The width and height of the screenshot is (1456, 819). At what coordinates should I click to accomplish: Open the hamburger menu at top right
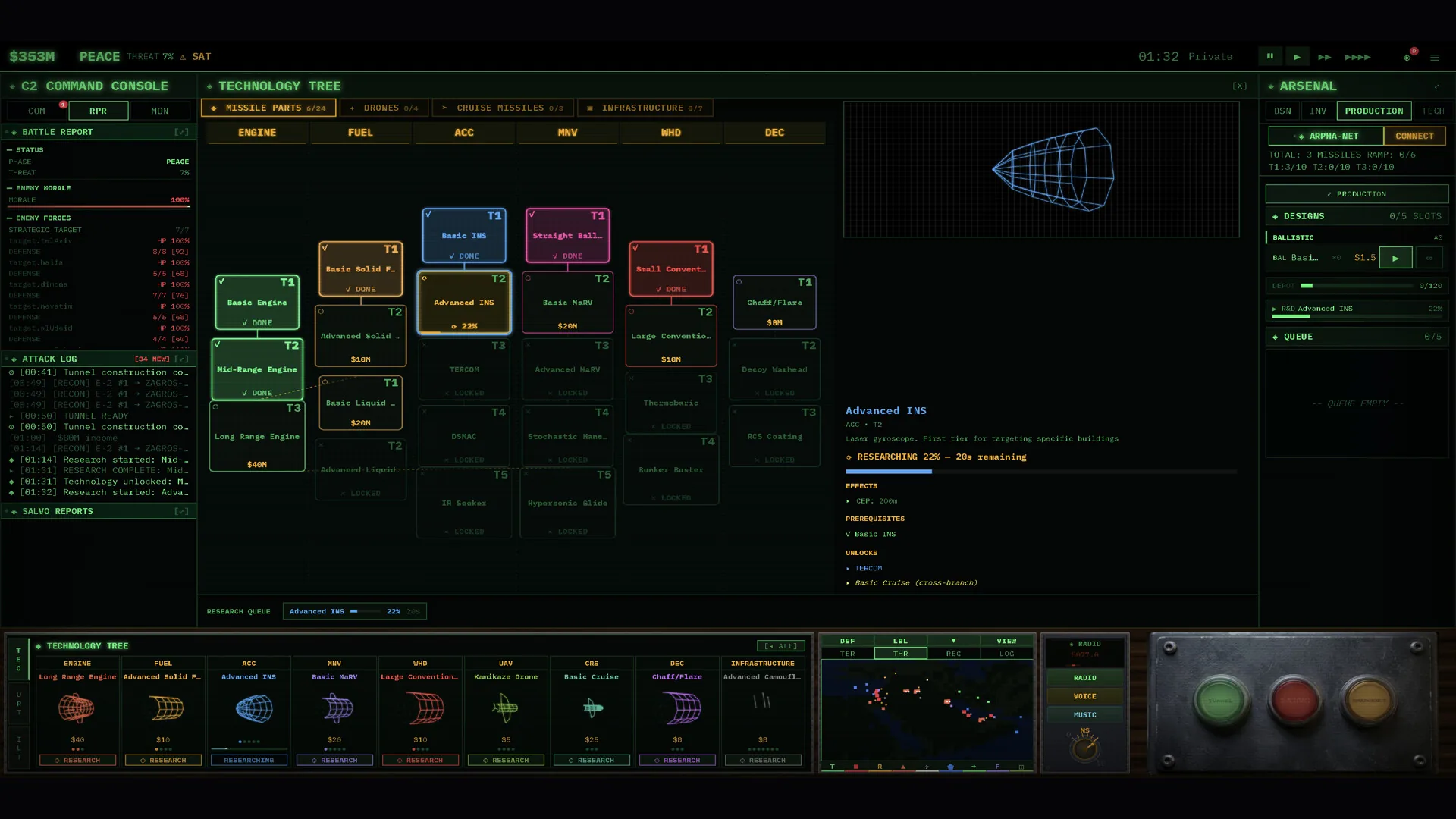click(1434, 57)
